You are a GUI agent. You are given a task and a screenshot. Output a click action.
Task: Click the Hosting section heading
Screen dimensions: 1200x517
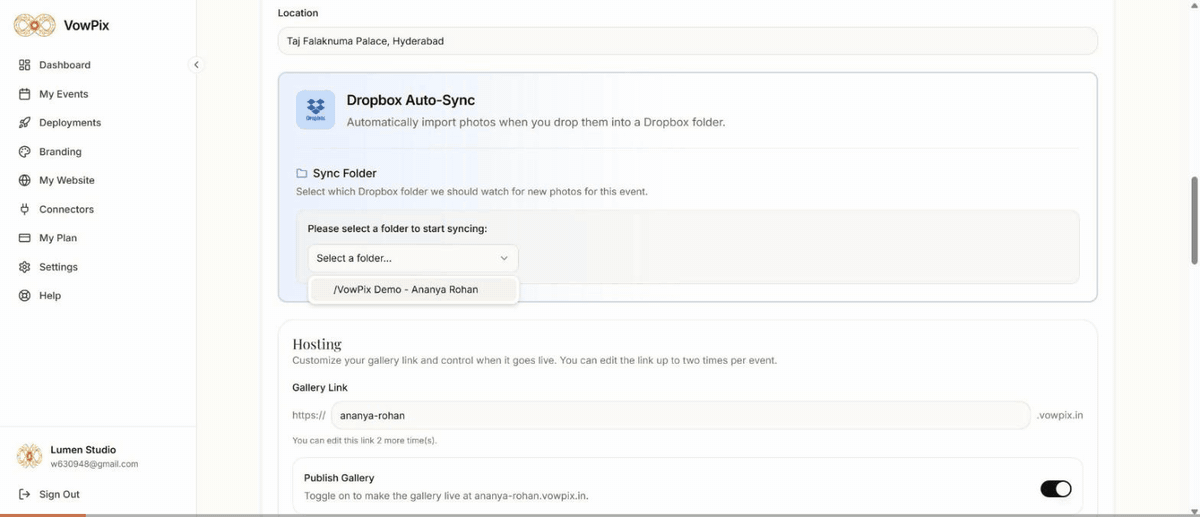(x=317, y=344)
